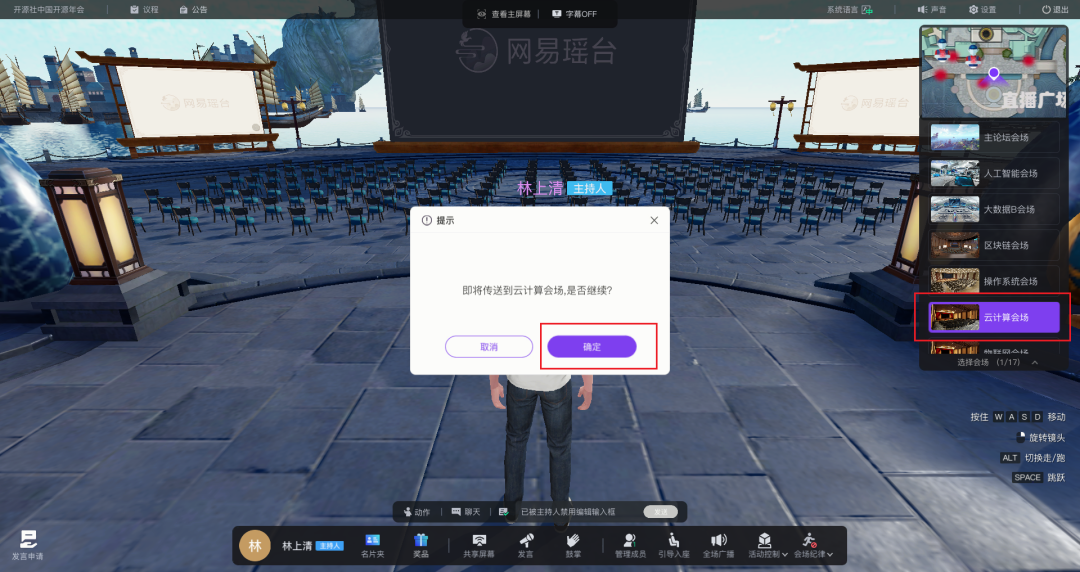The image size is (1080, 572).
Task: Click 鼓掌 applause icon
Action: (x=573, y=546)
